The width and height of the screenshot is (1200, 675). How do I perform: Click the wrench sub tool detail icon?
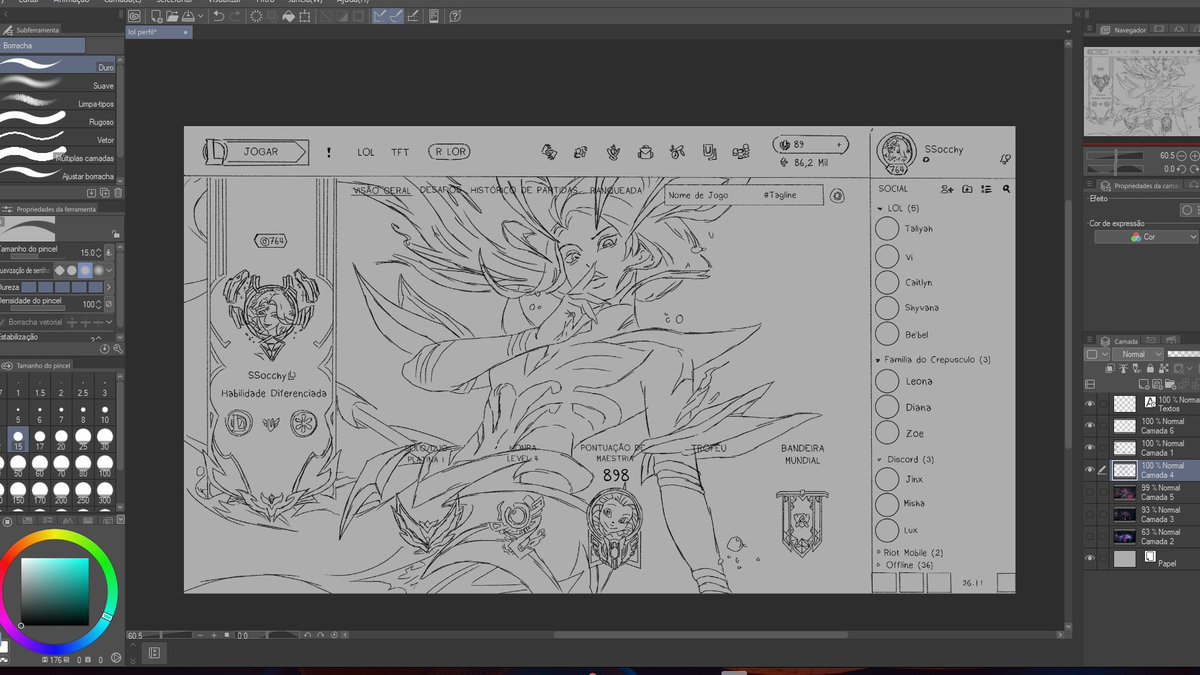117,349
